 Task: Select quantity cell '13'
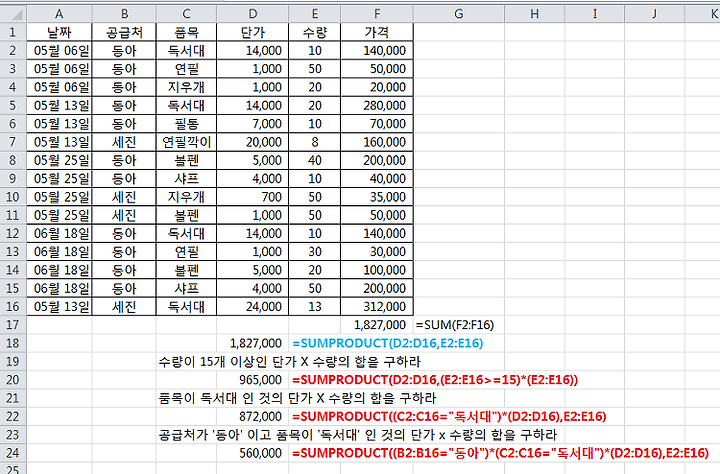[315, 306]
